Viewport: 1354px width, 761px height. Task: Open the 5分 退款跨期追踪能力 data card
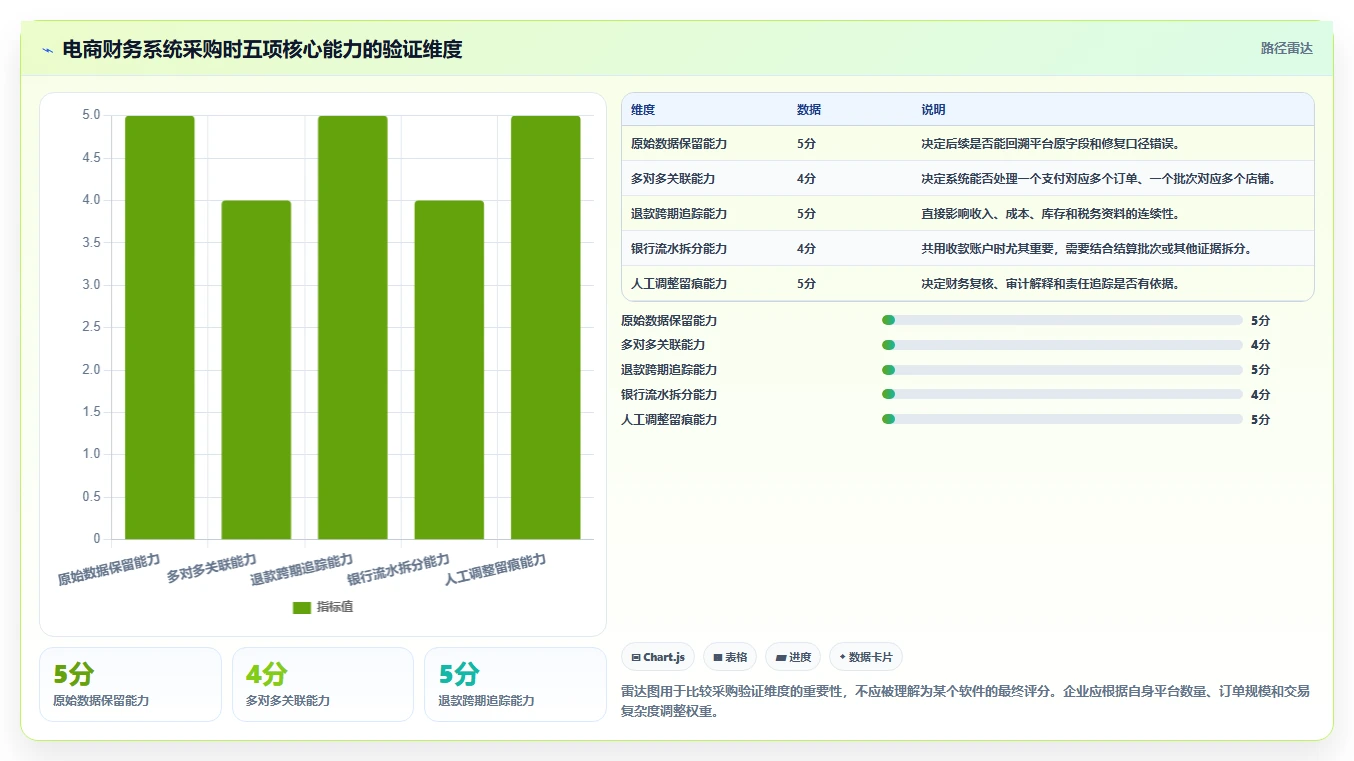point(515,684)
